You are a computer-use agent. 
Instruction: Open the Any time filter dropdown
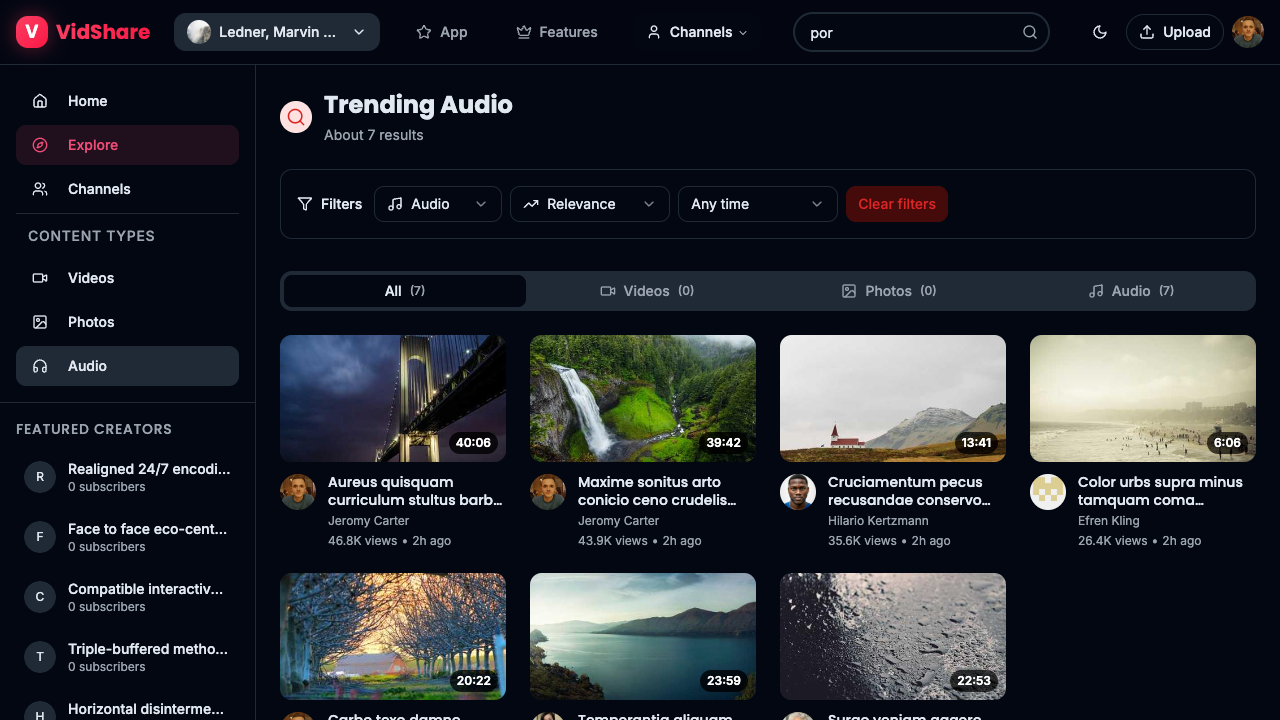coord(758,204)
